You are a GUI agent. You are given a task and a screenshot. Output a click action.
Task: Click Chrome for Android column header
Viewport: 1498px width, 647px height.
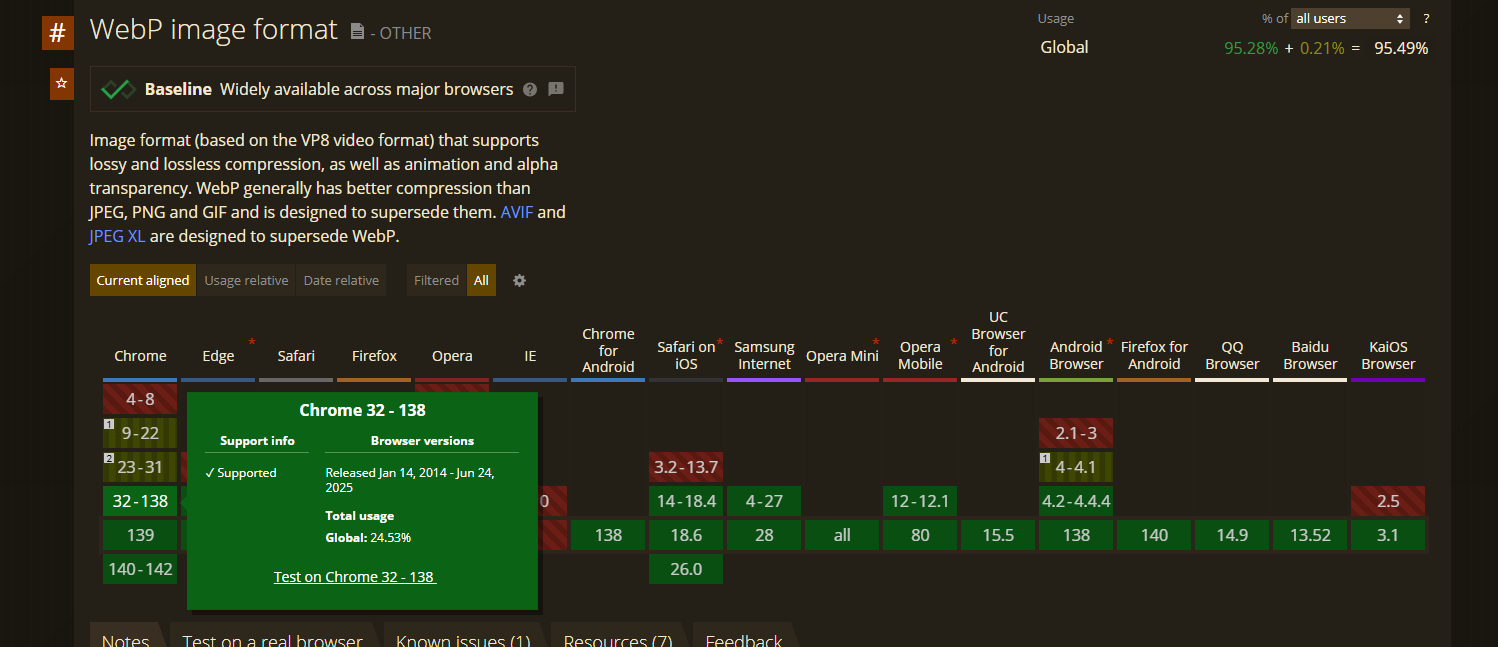[x=608, y=351]
